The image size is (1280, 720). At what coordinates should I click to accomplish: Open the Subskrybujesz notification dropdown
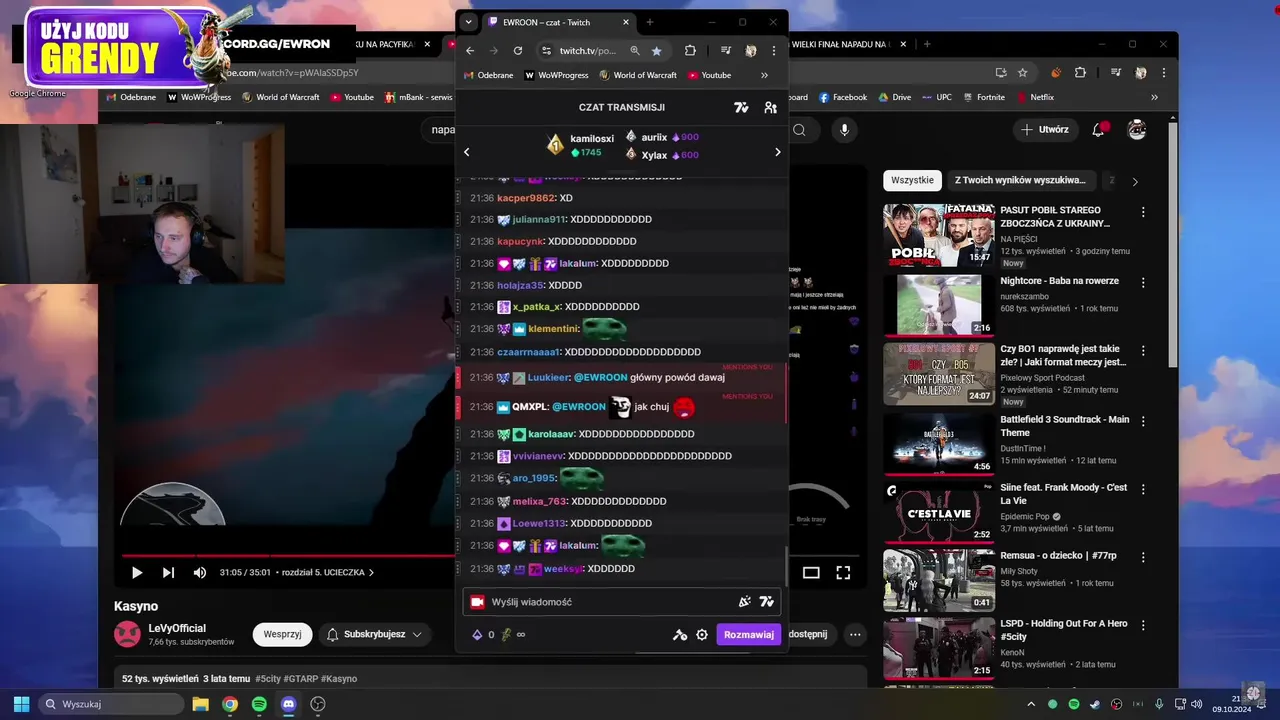click(374, 634)
